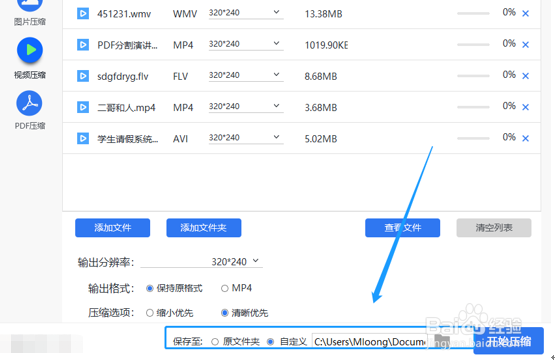Viewport: 555px width, 363px height.
Task: Click the play icon beside 451231.wmv
Action: [x=83, y=14]
